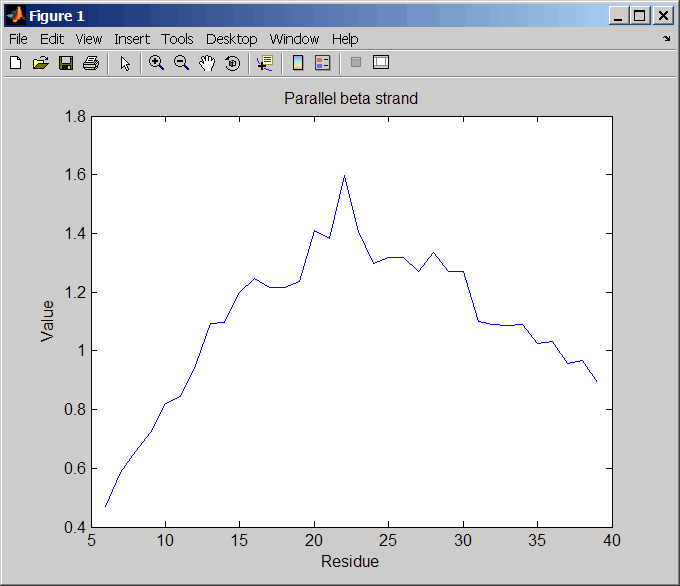Click the x-axis tick label 30
The image size is (680, 586).
click(463, 540)
